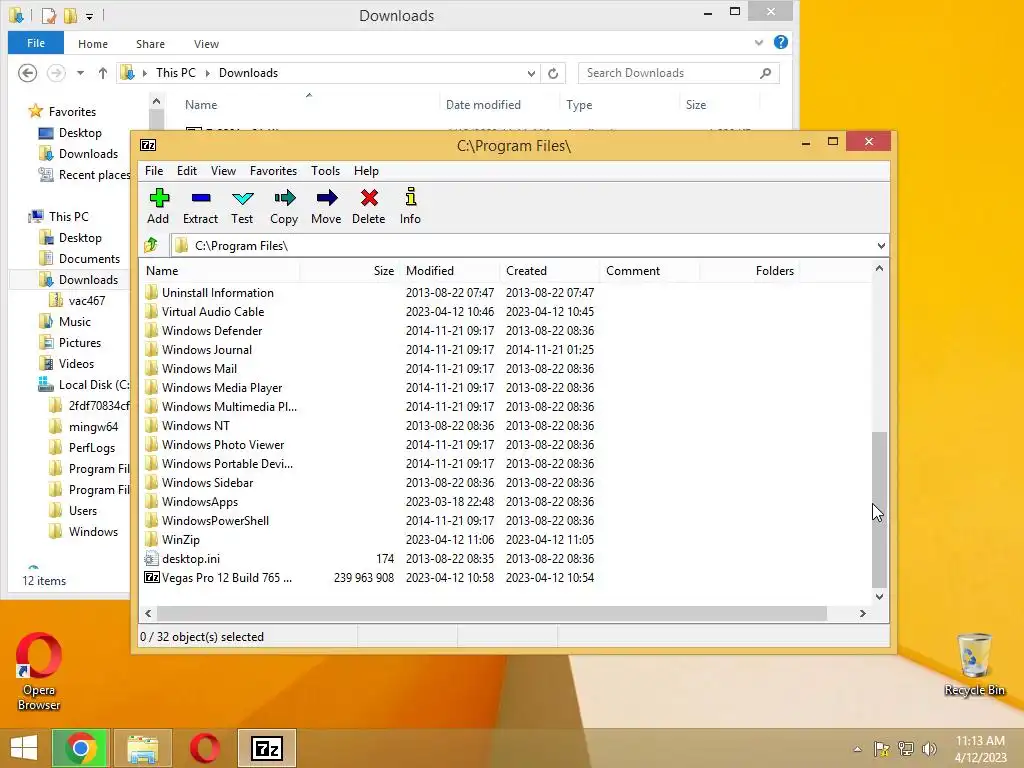1024x768 pixels.
Task: Open the 7-Zip View menu
Action: [223, 170]
